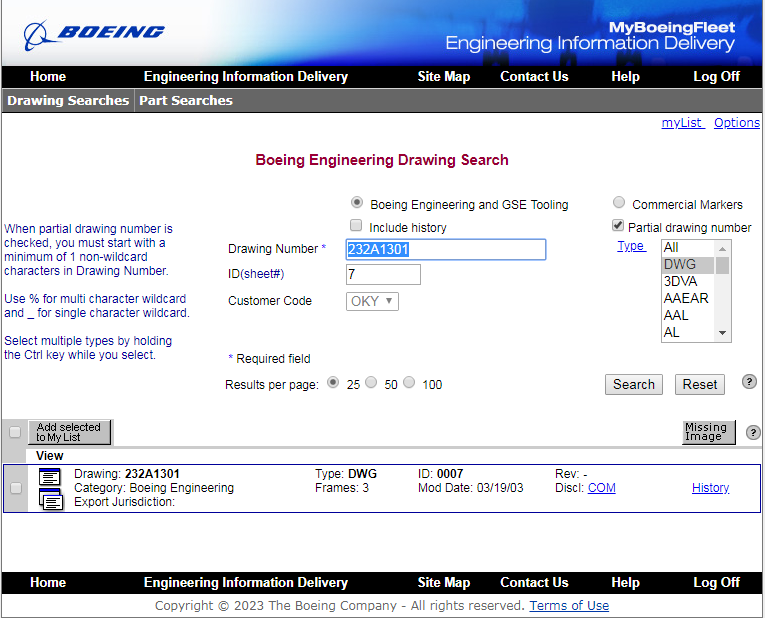The image size is (765, 618).
Task: Click the Type list scroll-down arrow
Action: (x=723, y=333)
